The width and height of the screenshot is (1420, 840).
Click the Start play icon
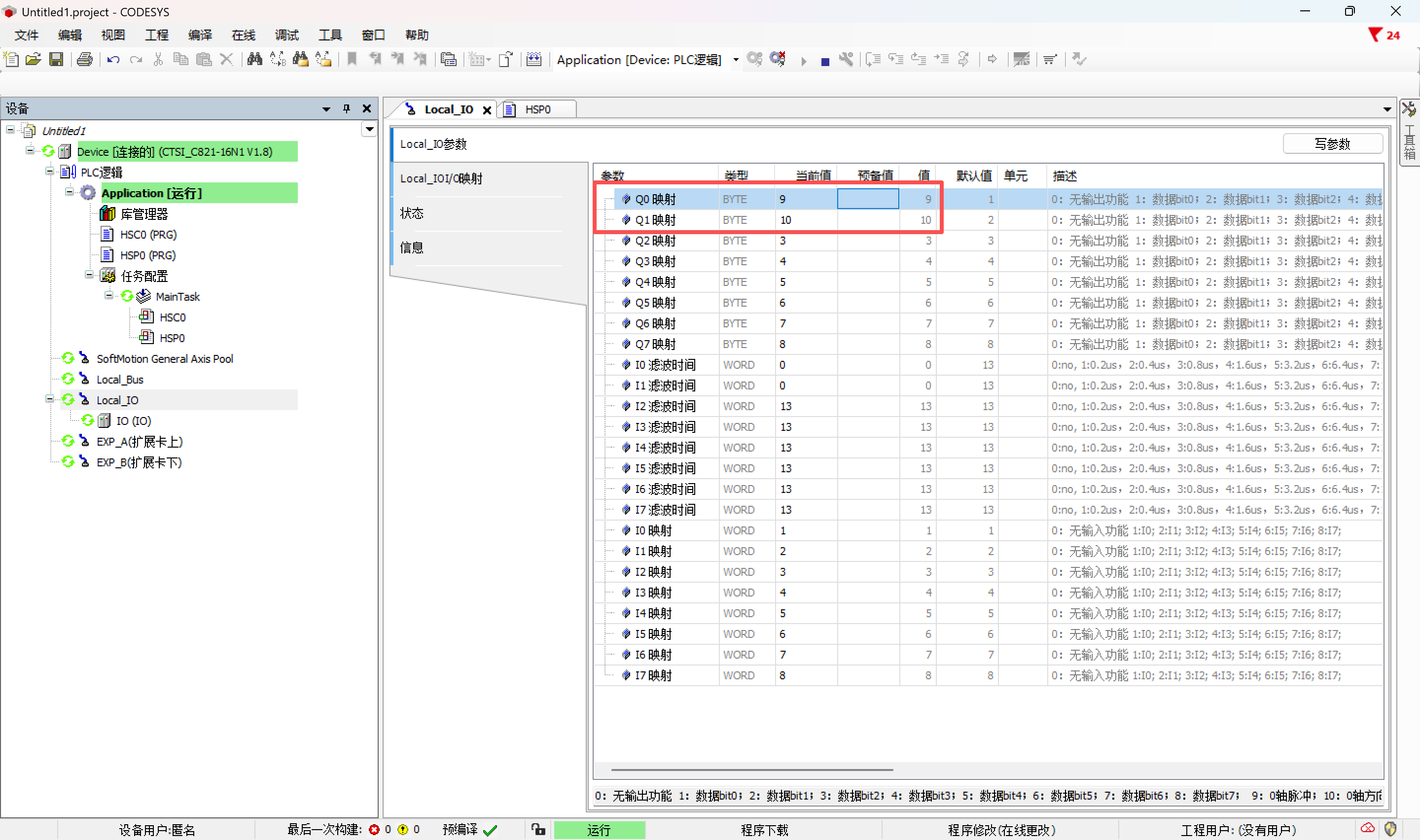[804, 61]
